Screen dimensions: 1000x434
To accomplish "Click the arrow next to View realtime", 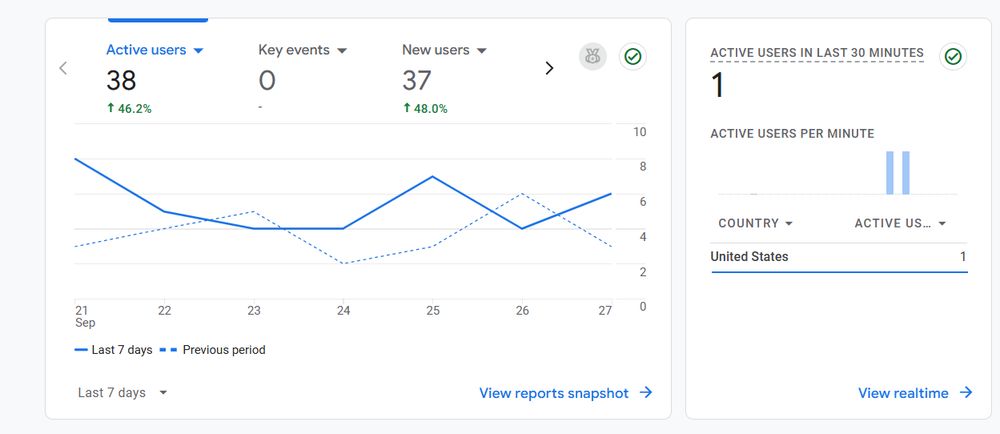I will coord(966,393).
